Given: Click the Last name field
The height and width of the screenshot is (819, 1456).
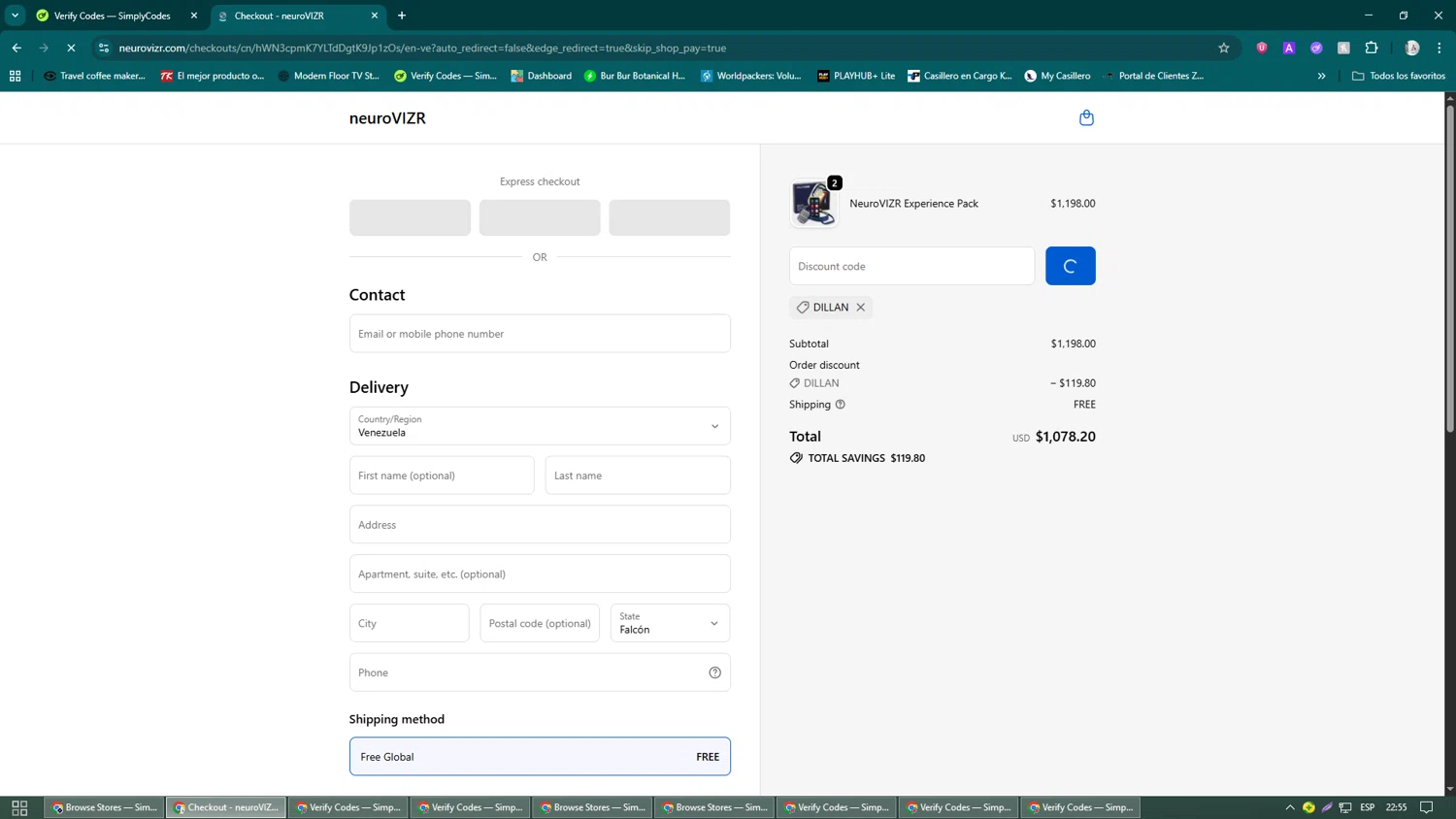Looking at the screenshot, I should tap(638, 475).
